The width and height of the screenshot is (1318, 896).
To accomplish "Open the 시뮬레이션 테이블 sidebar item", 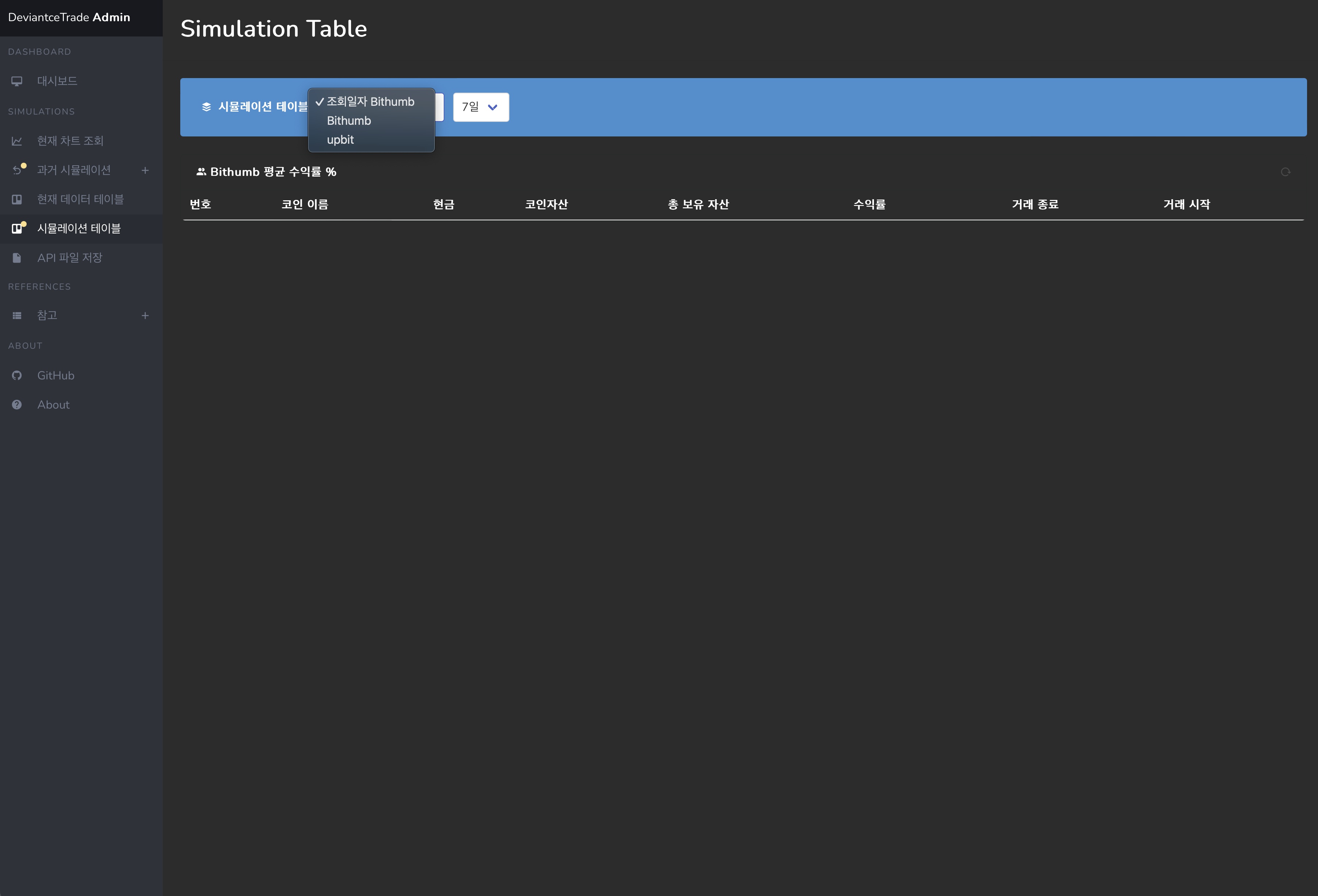I will pos(79,228).
